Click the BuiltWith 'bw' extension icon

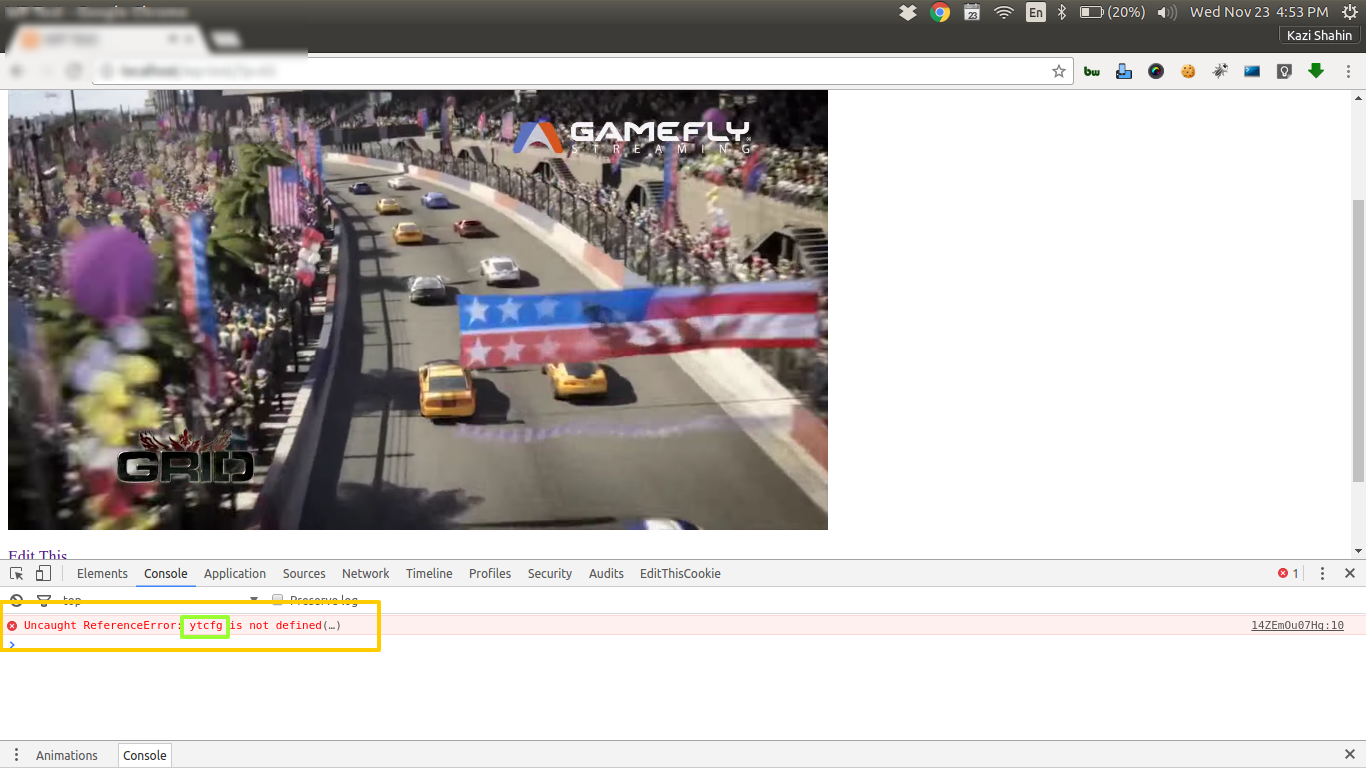pyautogui.click(x=1092, y=71)
